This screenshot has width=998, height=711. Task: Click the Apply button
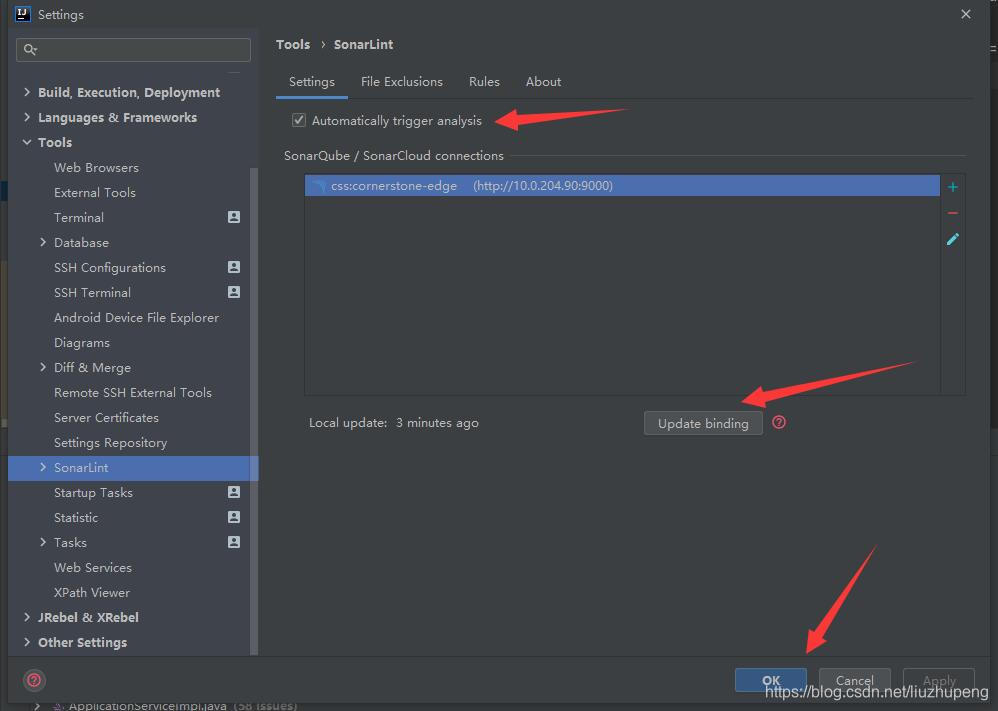pos(939,680)
